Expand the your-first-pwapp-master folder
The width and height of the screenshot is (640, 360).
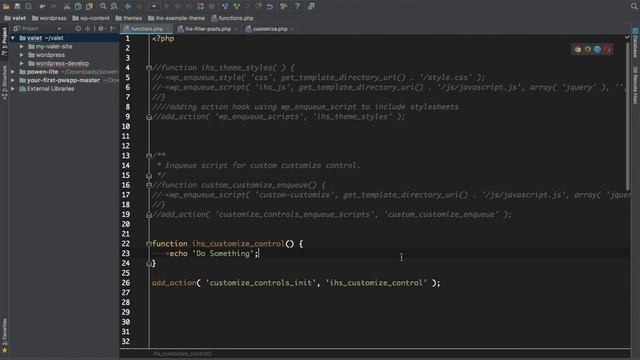click(x=13, y=80)
